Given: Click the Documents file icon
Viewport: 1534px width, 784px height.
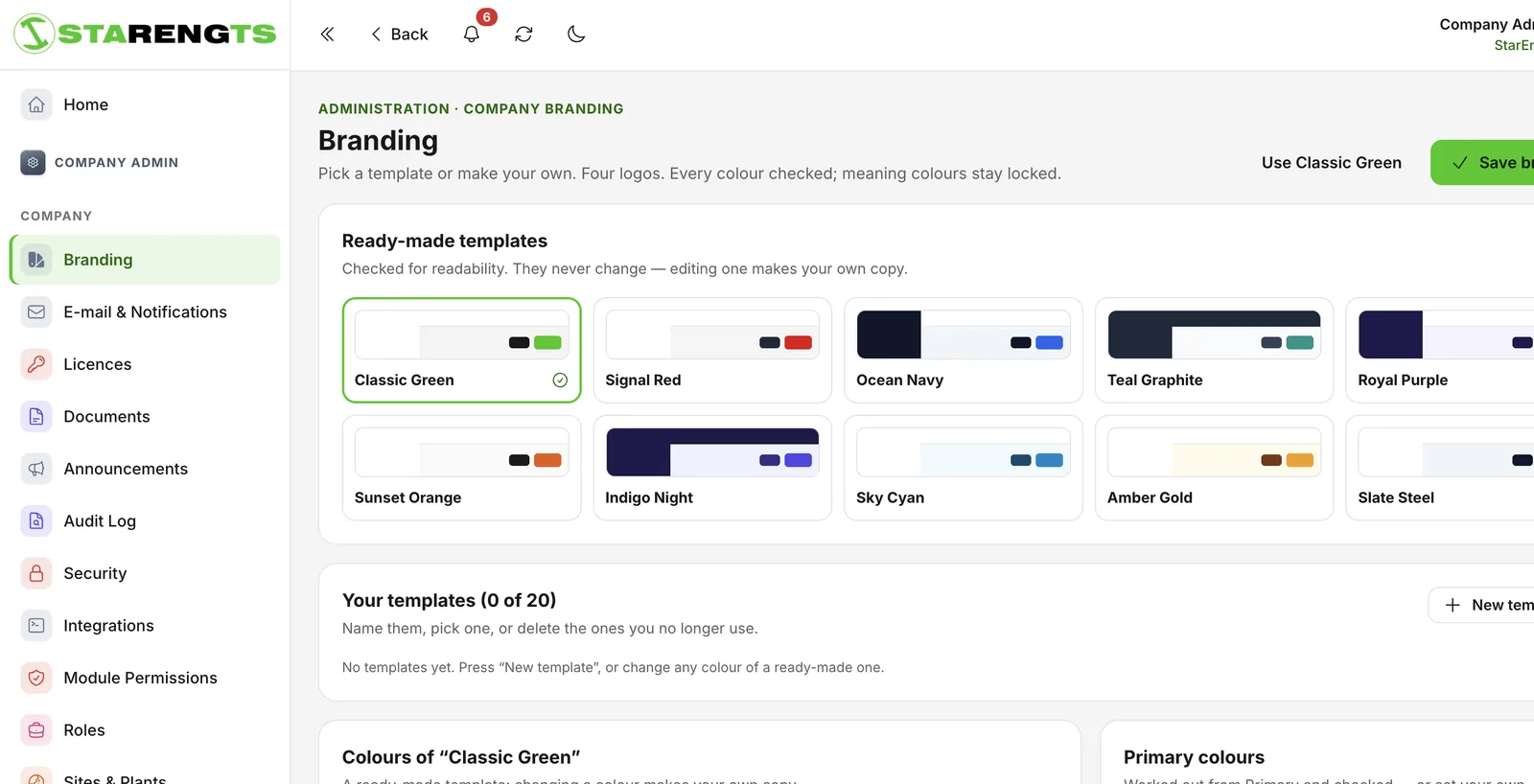Looking at the screenshot, I should coord(36,417).
